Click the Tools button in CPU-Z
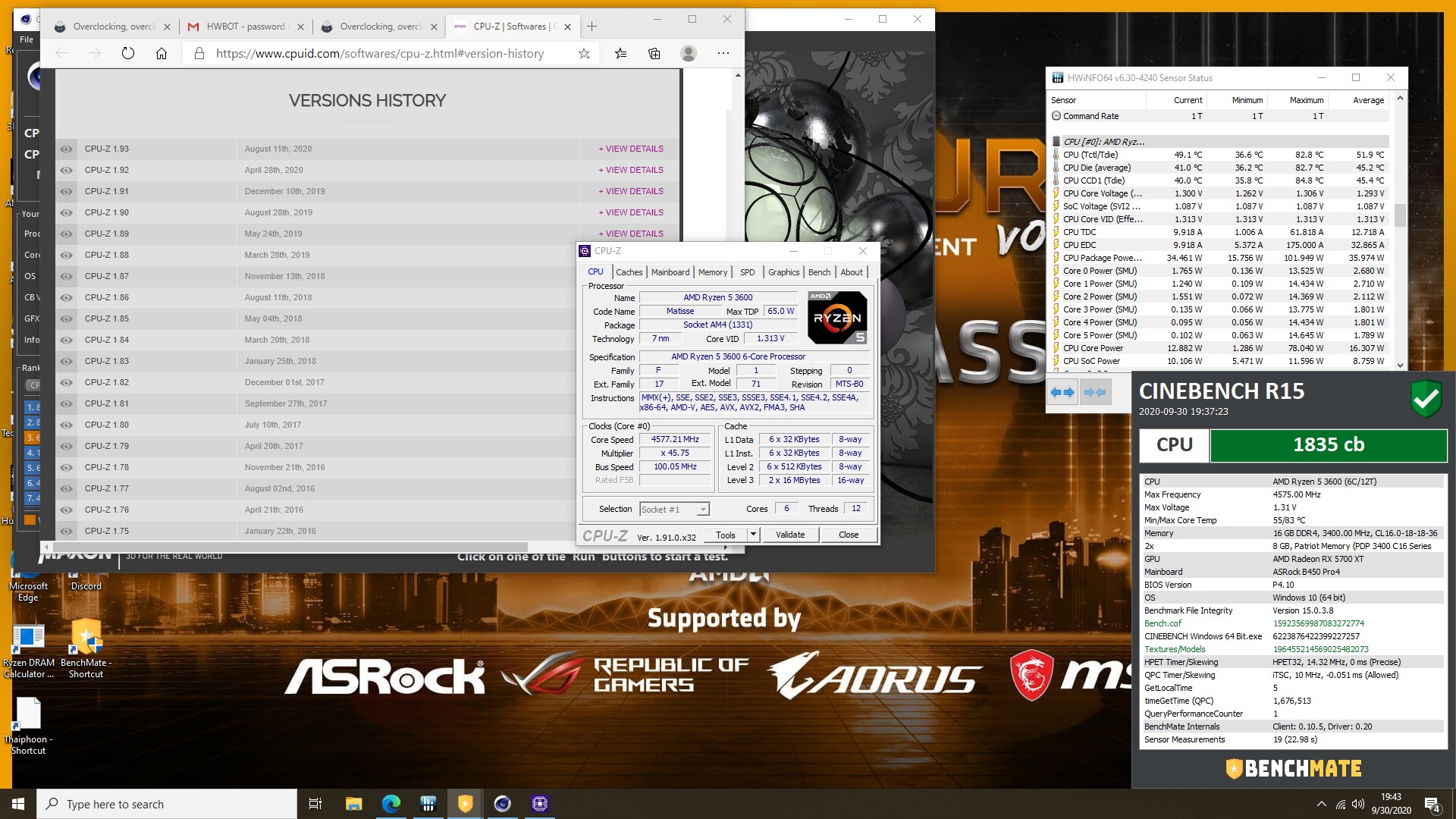This screenshot has height=819, width=1456. [x=726, y=535]
